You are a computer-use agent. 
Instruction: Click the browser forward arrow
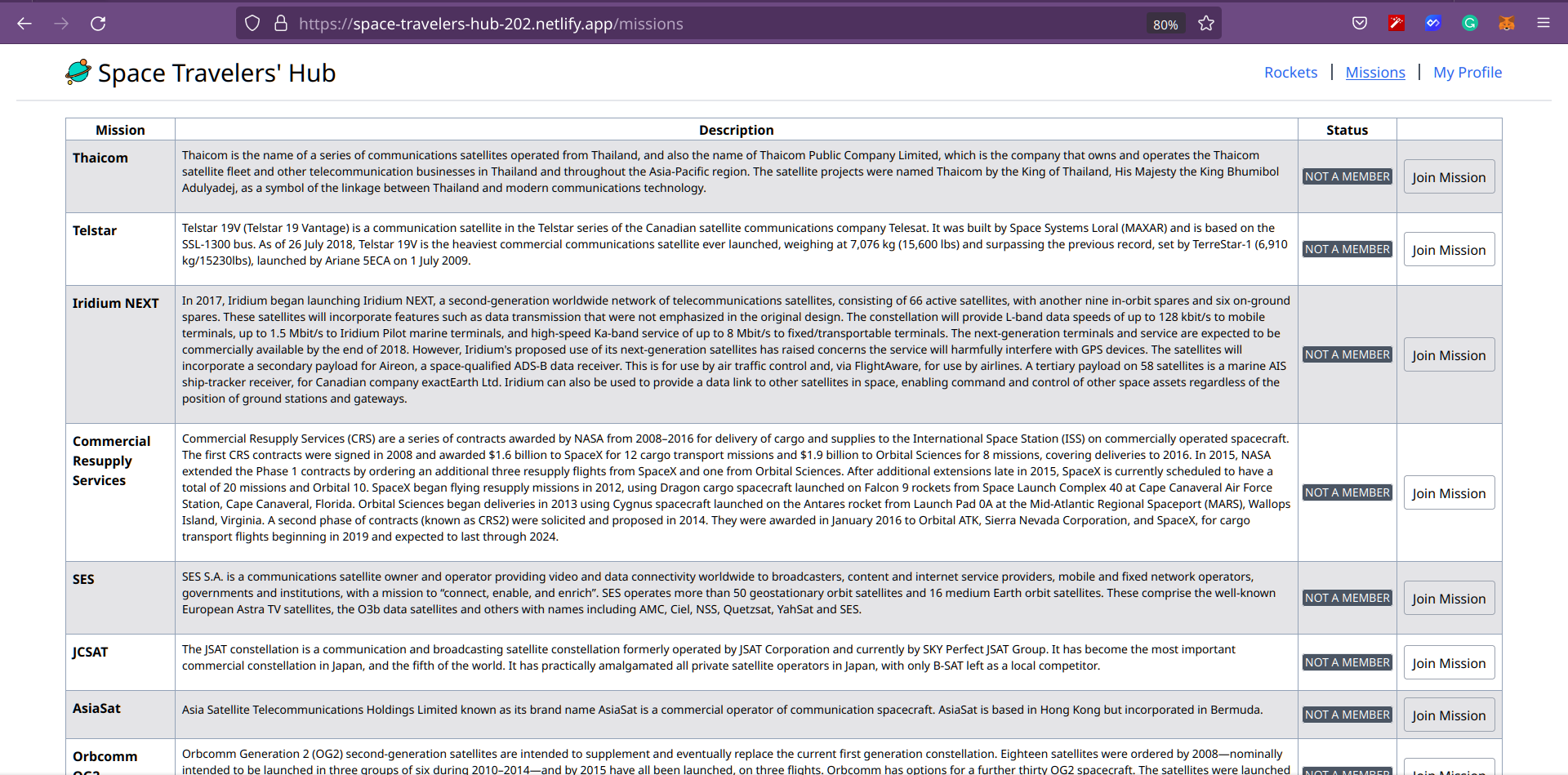(x=61, y=24)
